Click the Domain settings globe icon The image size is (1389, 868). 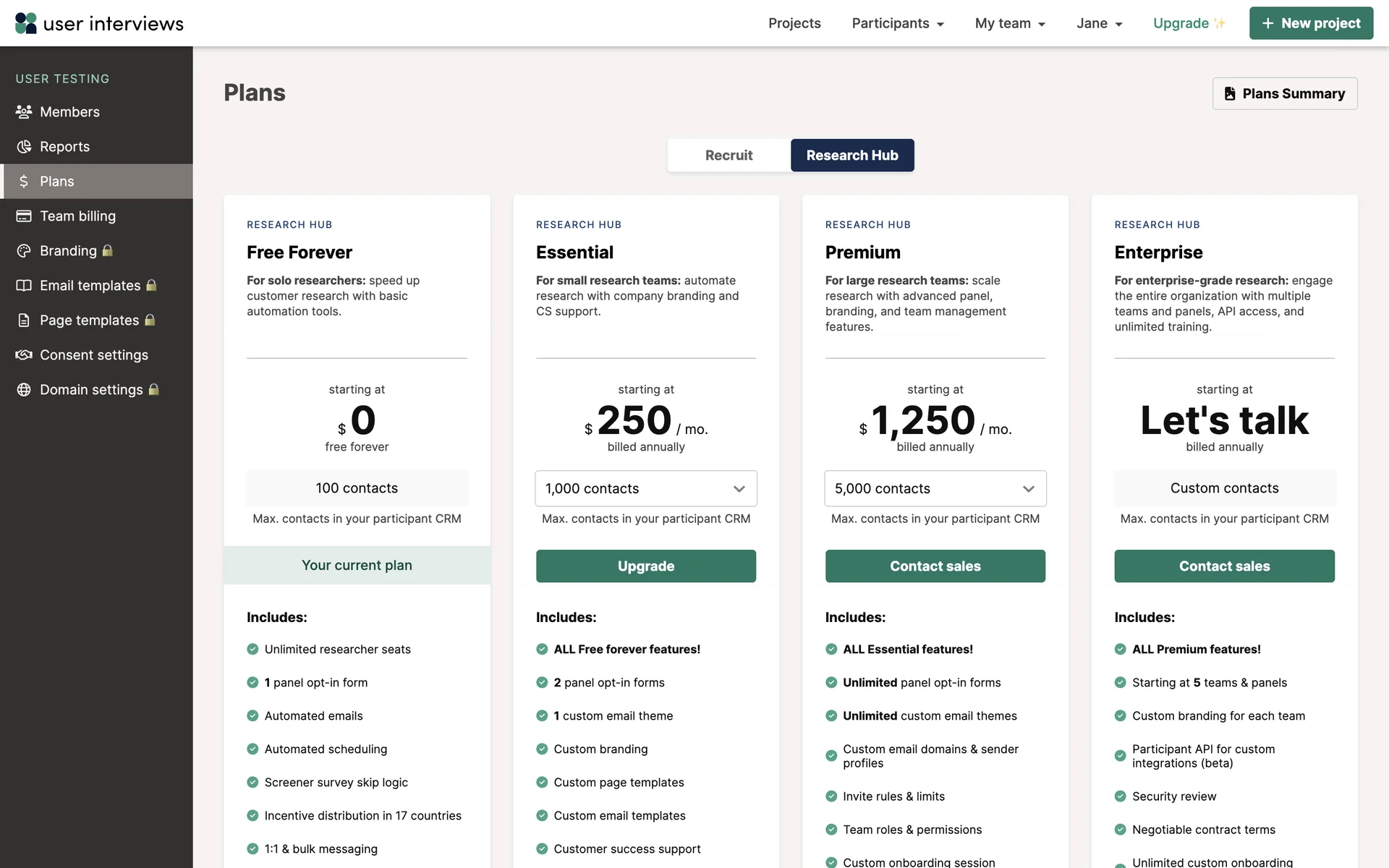click(24, 390)
